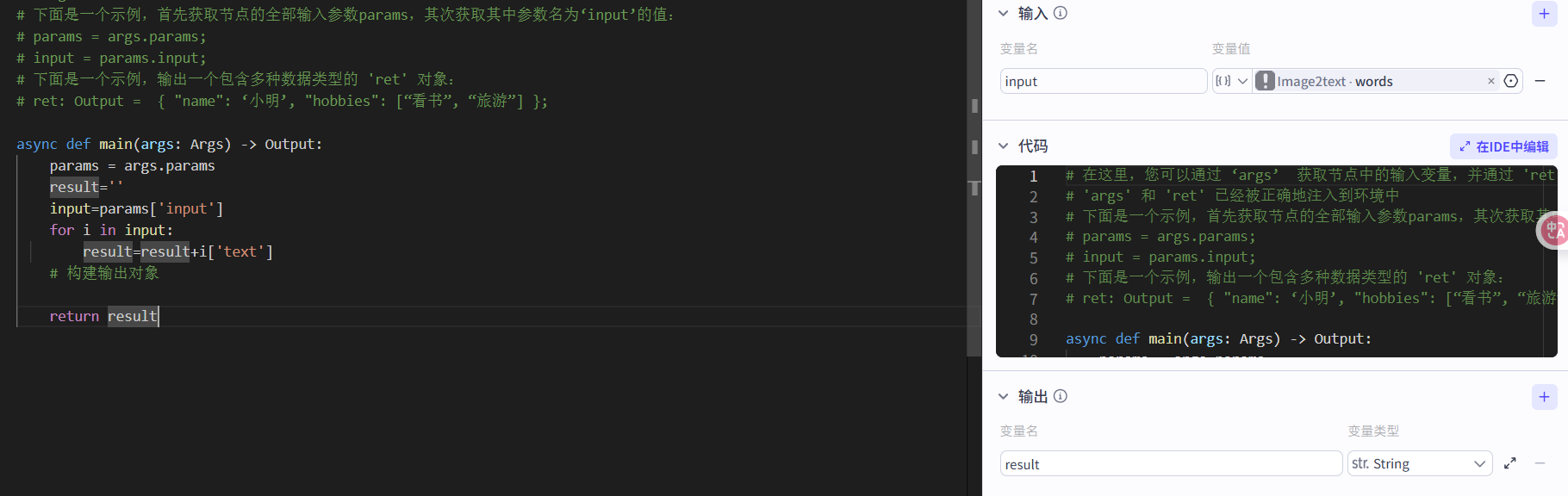Delete the input variable row
This screenshot has width=1568, height=496.
click(x=1540, y=81)
